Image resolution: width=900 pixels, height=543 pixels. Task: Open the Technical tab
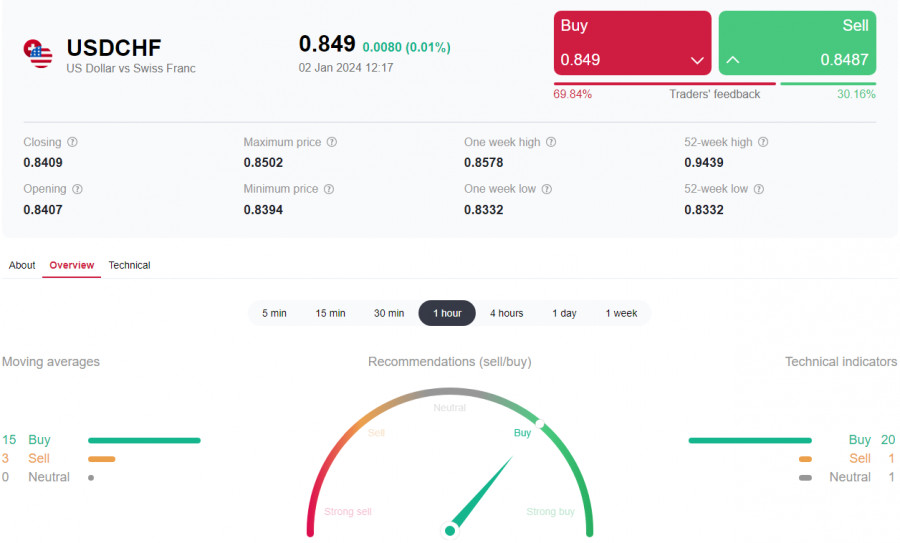[x=129, y=265]
